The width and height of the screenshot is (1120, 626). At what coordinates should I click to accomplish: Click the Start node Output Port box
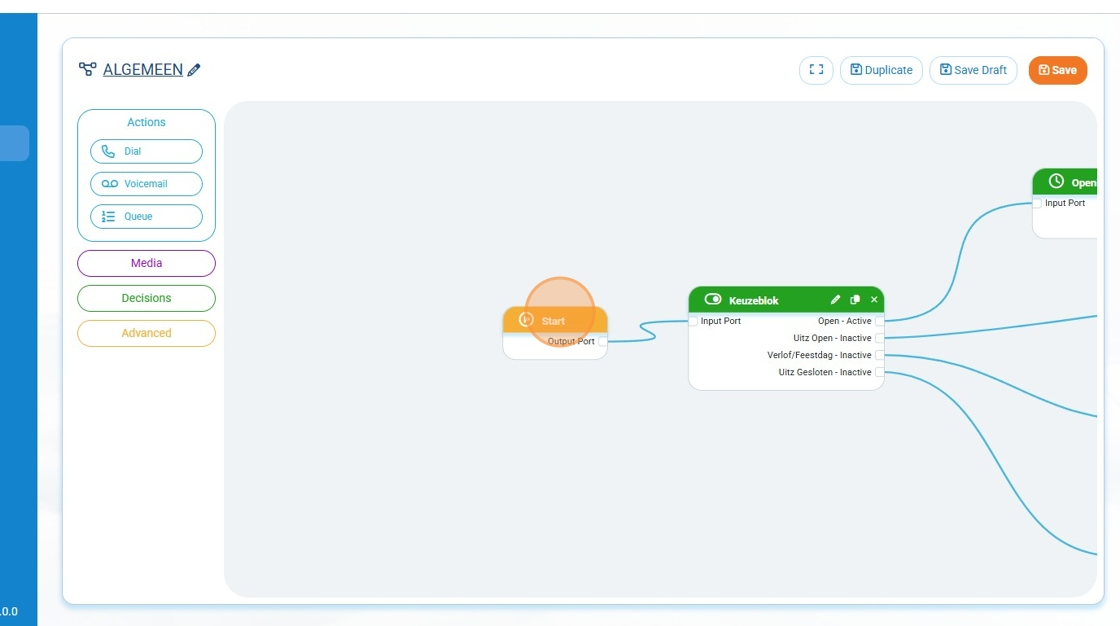tap(603, 342)
